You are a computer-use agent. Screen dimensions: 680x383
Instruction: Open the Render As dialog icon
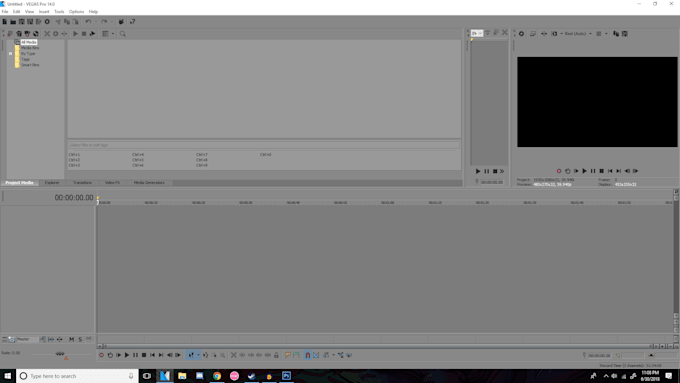pyautogui.click(x=39, y=22)
